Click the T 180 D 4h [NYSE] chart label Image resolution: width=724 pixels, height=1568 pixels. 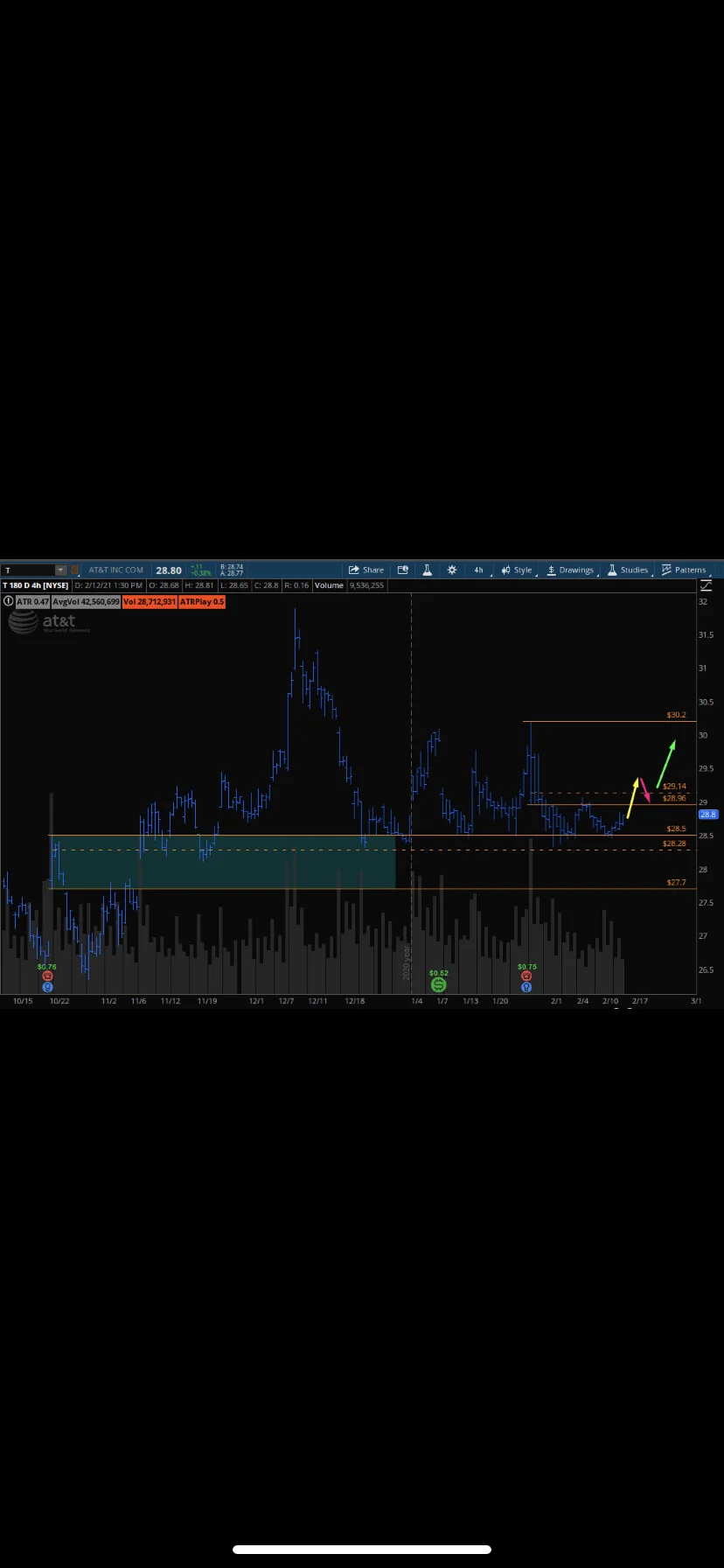point(36,585)
